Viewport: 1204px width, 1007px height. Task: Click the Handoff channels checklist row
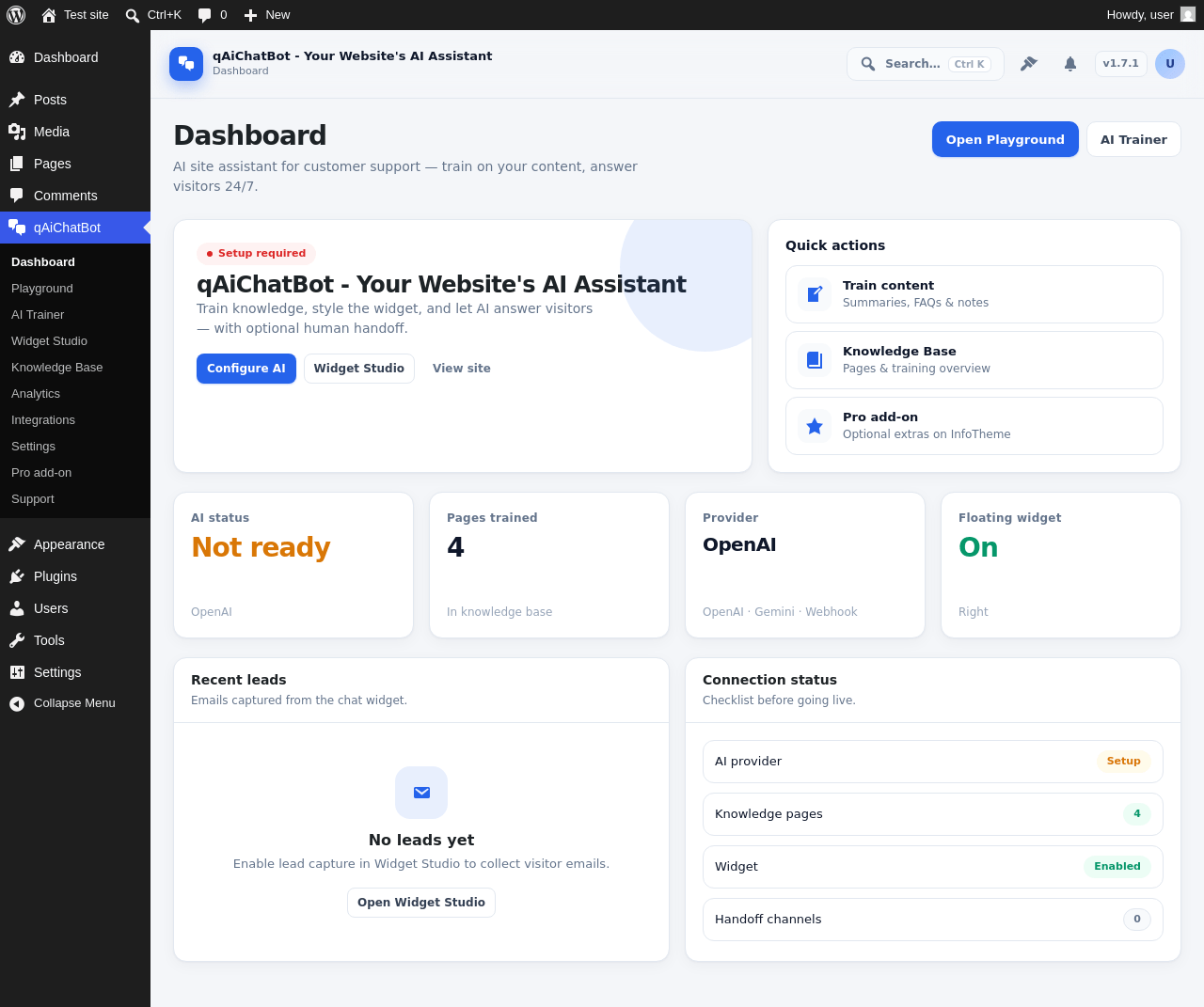(x=933, y=920)
